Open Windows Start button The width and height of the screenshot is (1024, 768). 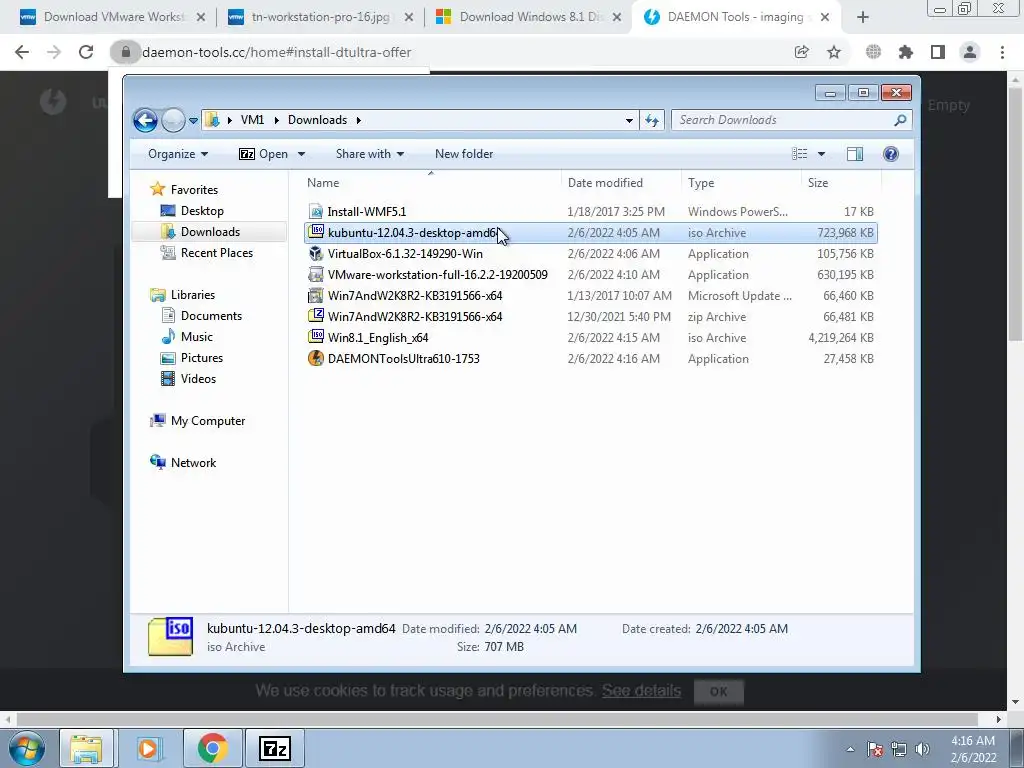(x=26, y=748)
